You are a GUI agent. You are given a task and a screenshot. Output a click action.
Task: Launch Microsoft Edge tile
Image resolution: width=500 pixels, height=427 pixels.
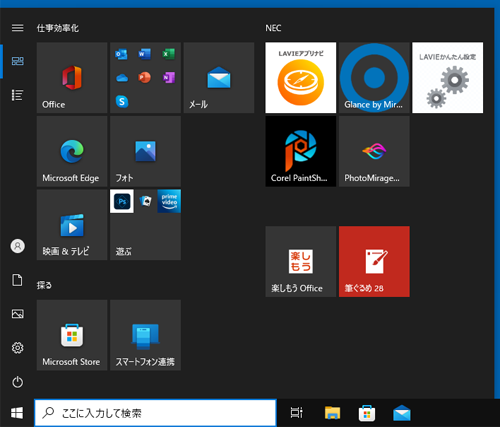[x=72, y=151]
